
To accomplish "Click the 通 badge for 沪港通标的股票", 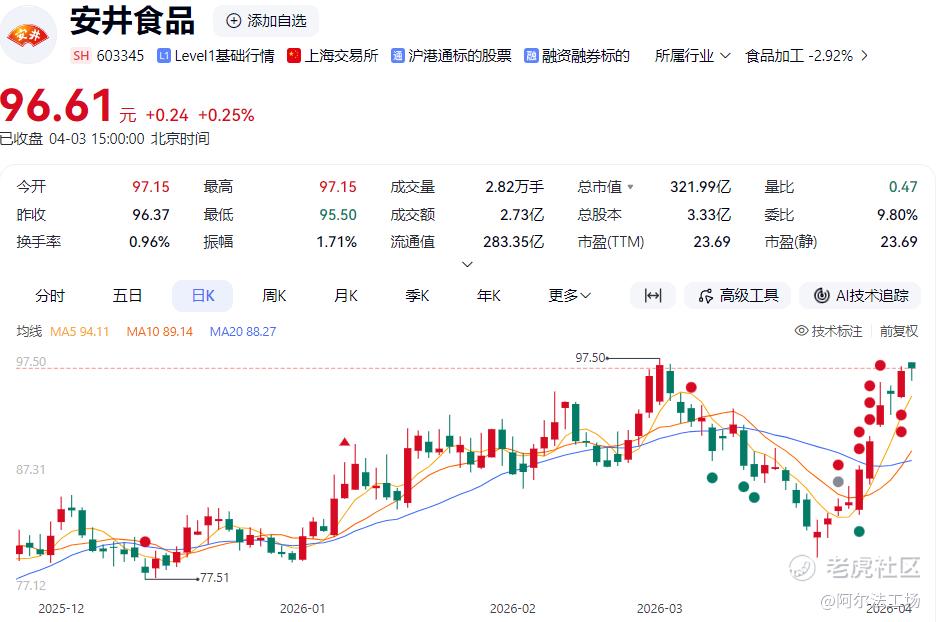I will (398, 56).
